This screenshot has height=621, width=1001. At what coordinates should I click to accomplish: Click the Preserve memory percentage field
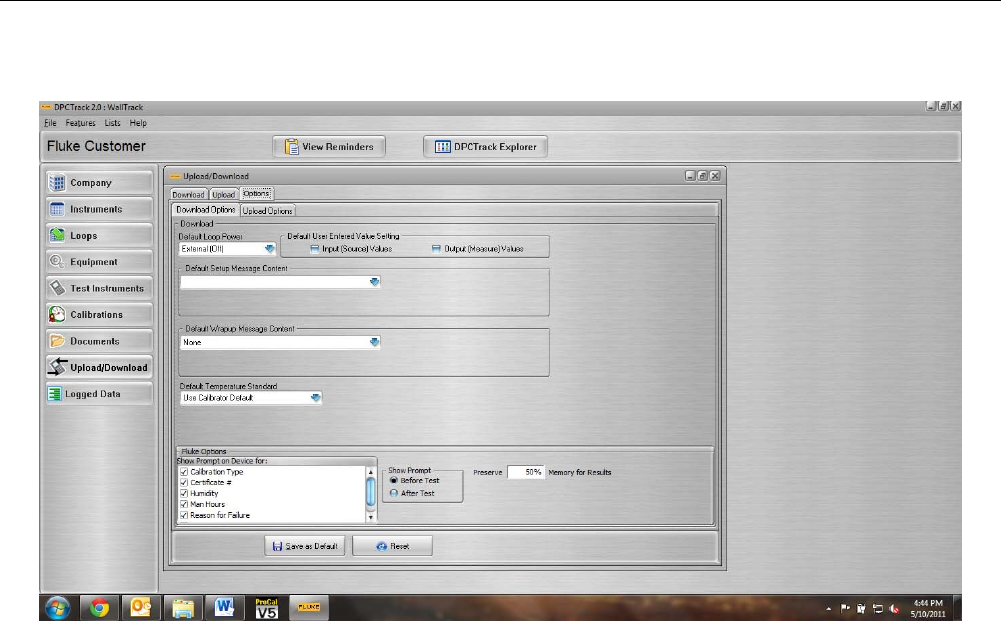[525, 472]
